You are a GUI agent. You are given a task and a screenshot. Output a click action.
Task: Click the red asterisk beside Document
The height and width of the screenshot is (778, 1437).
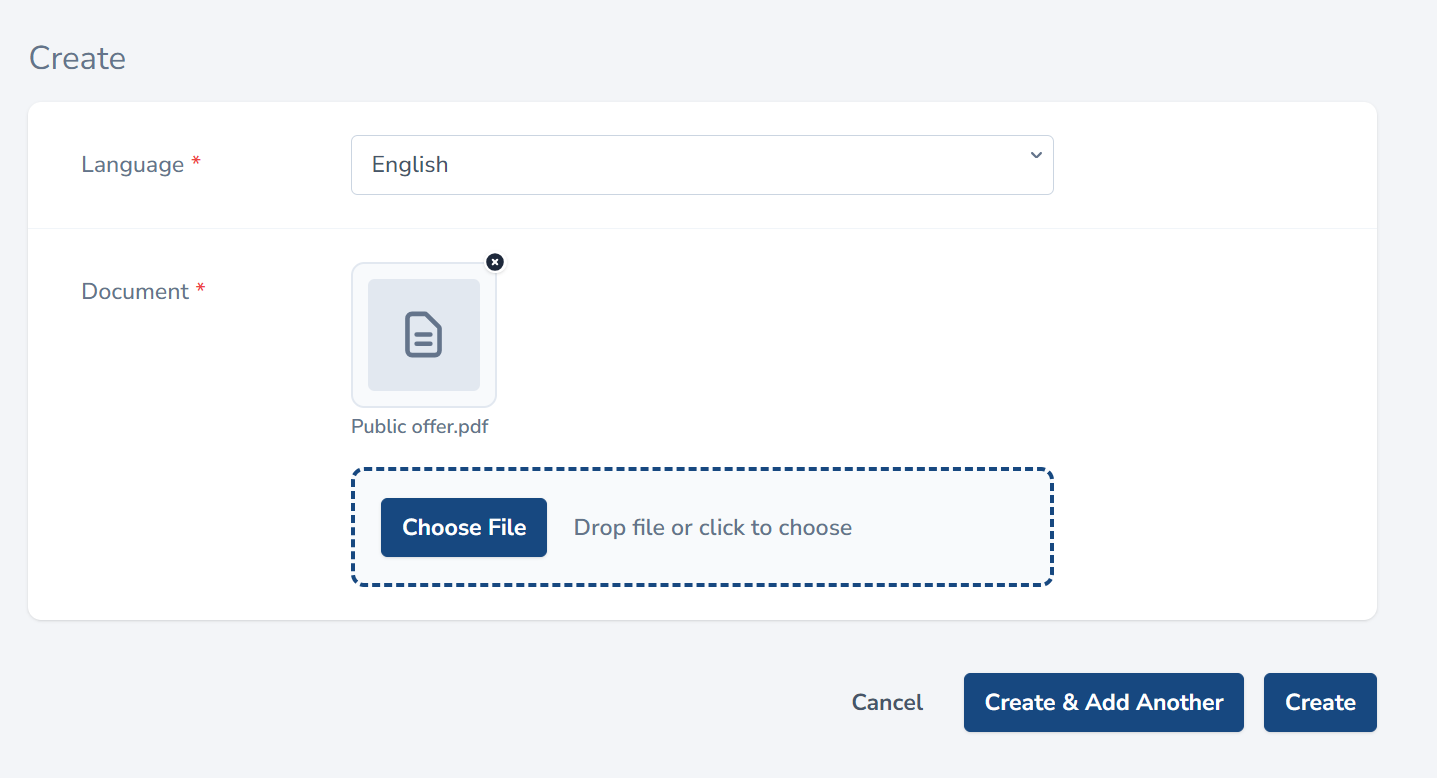tap(201, 290)
